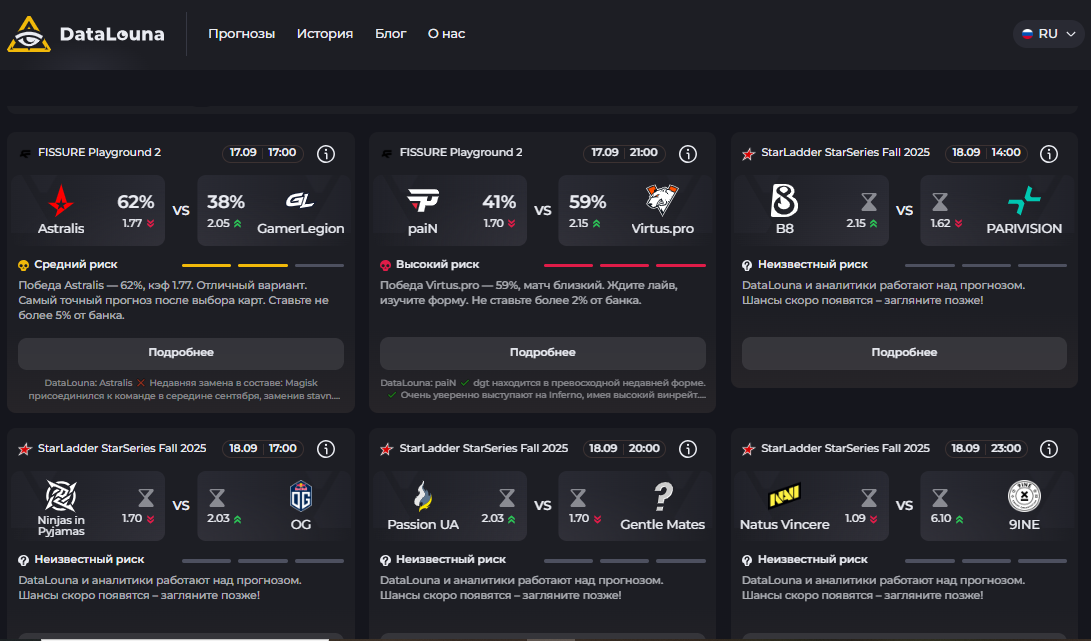Click the PARIVISION team logo
The height and width of the screenshot is (641, 1091).
coord(1024,201)
